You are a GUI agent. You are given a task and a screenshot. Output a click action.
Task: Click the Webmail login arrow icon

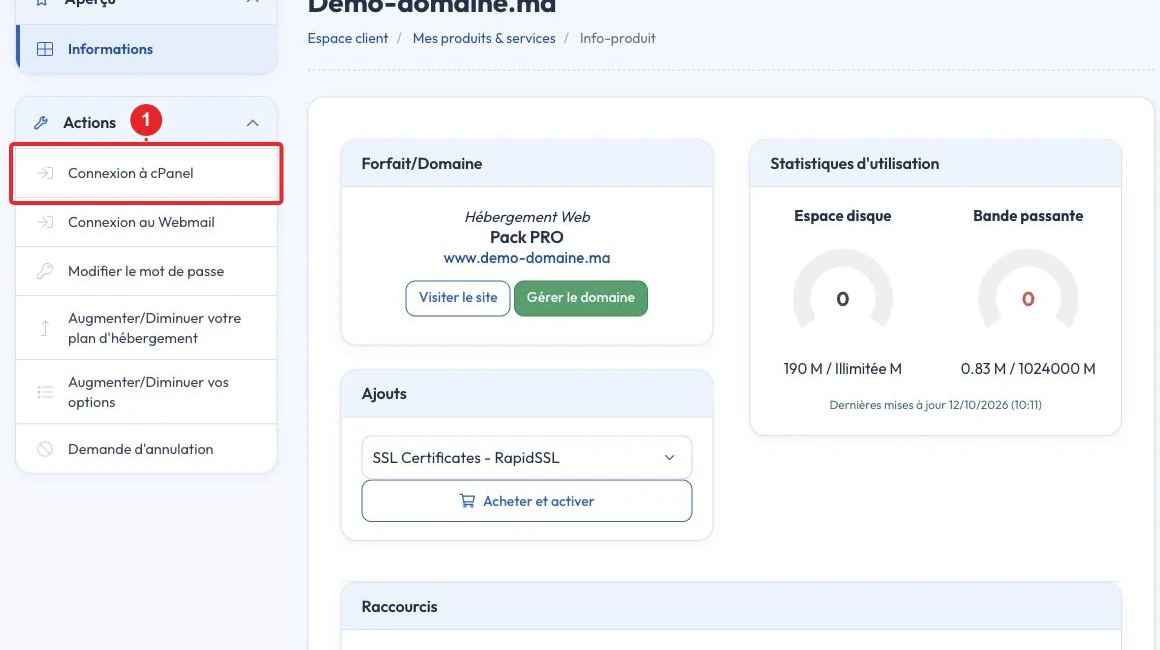point(45,222)
